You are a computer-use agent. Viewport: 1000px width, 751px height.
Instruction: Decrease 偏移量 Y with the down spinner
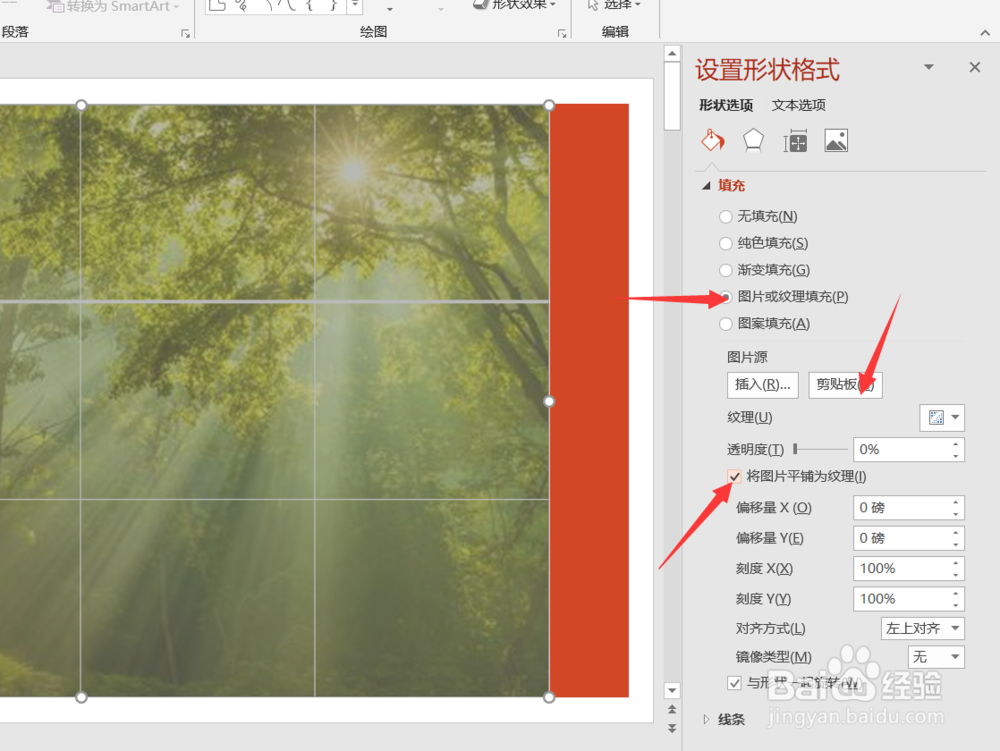pyautogui.click(x=955, y=544)
